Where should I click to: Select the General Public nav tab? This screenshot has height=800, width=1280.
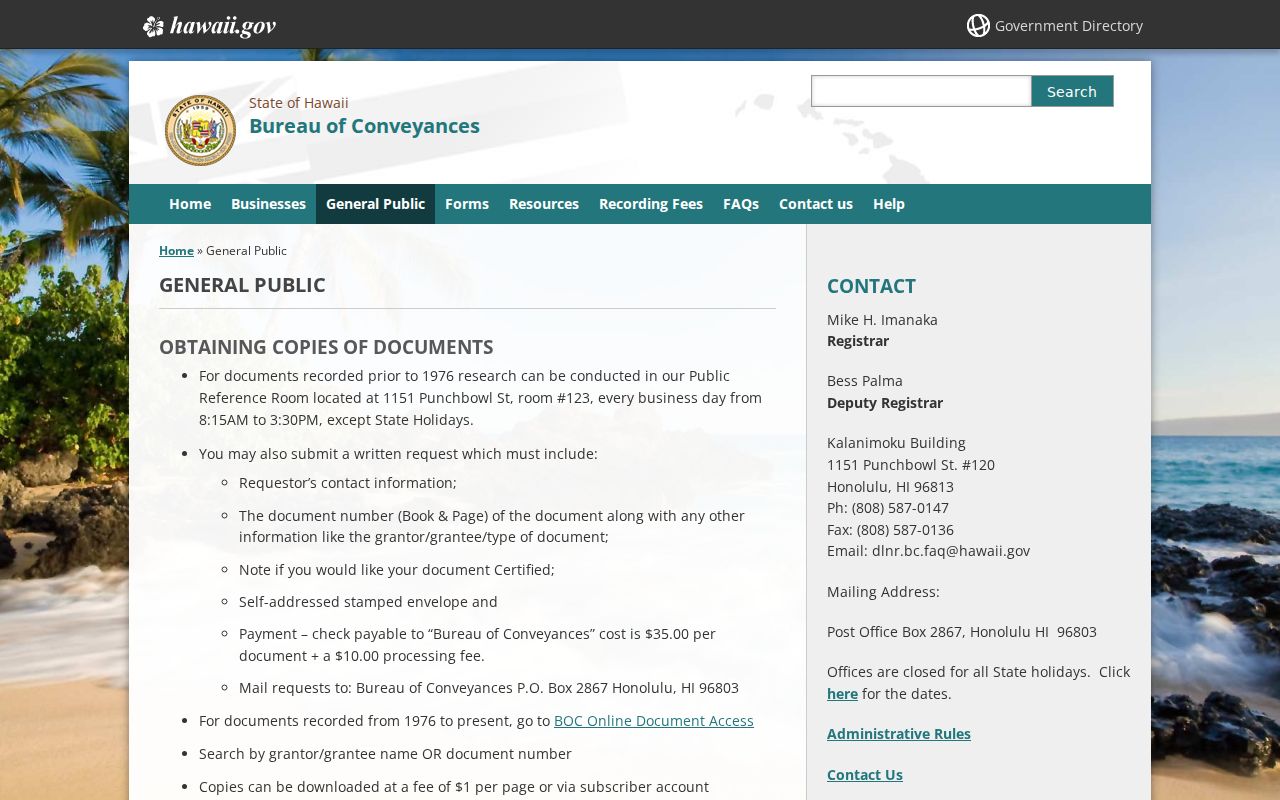(375, 204)
